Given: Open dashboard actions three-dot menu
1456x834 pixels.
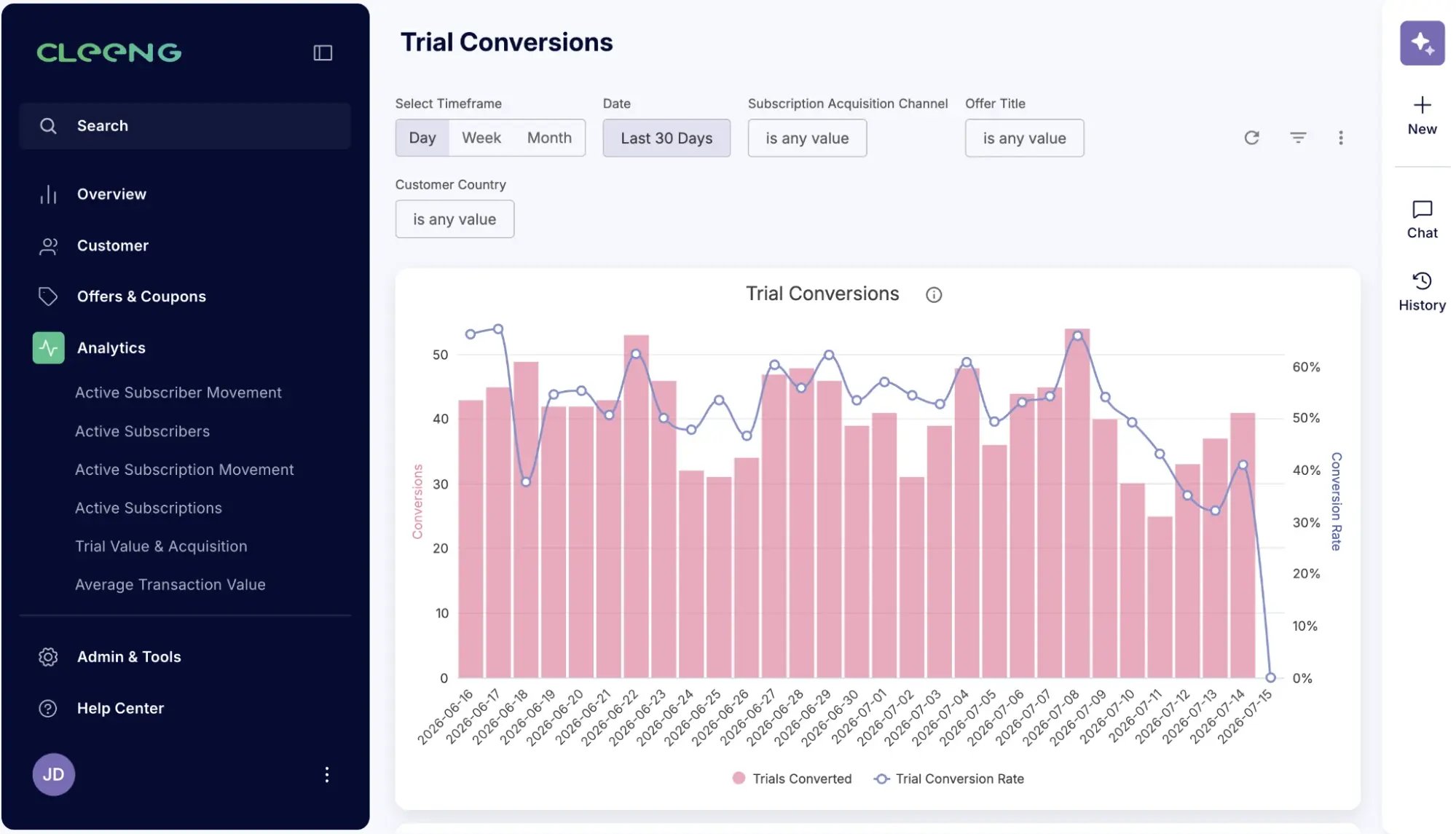Looking at the screenshot, I should [x=1341, y=138].
